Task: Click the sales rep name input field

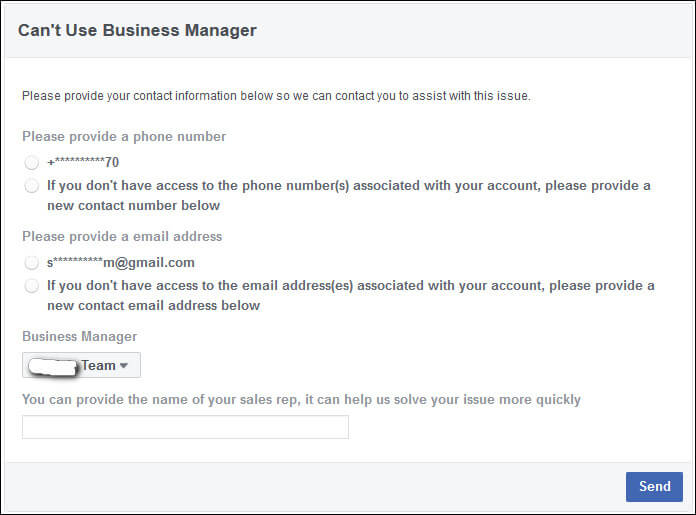Action: pyautogui.click(x=185, y=427)
